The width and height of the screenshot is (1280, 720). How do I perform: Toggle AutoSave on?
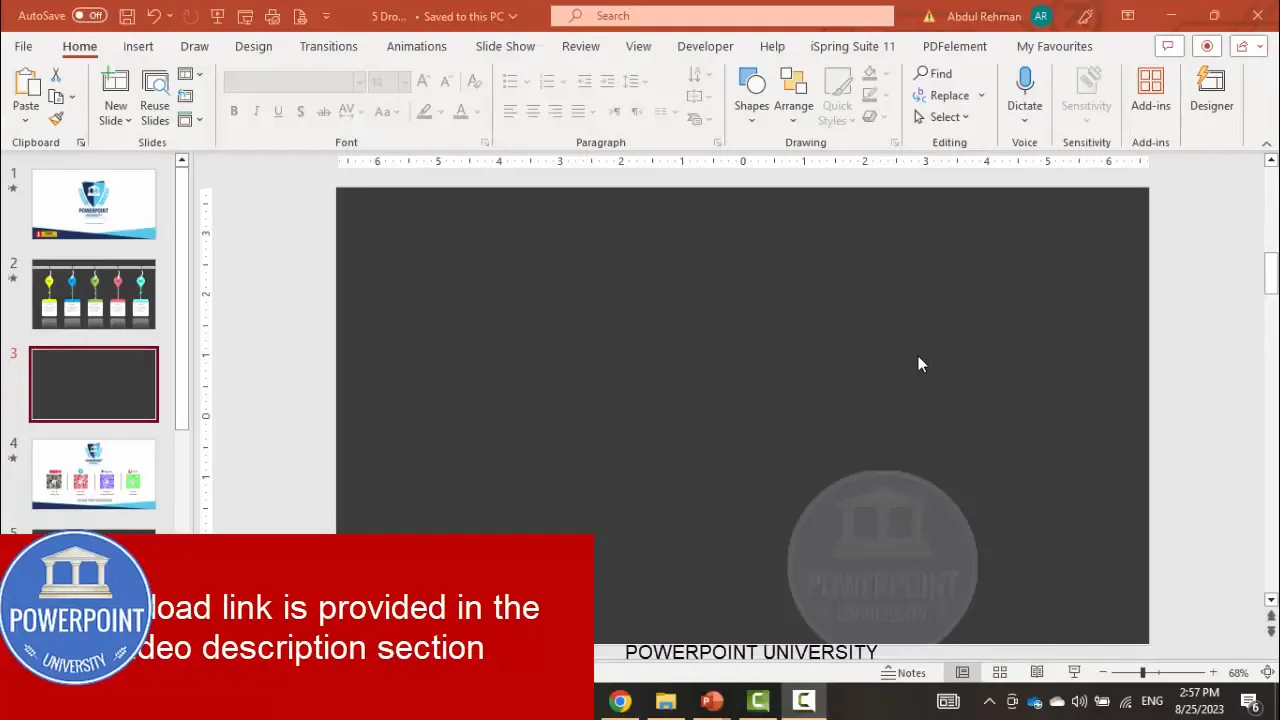coord(89,16)
